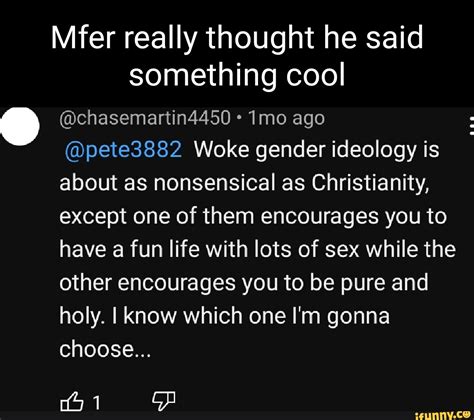474x420 pixels.
Task: Open the @pete3882 mention link
Action: point(124,149)
